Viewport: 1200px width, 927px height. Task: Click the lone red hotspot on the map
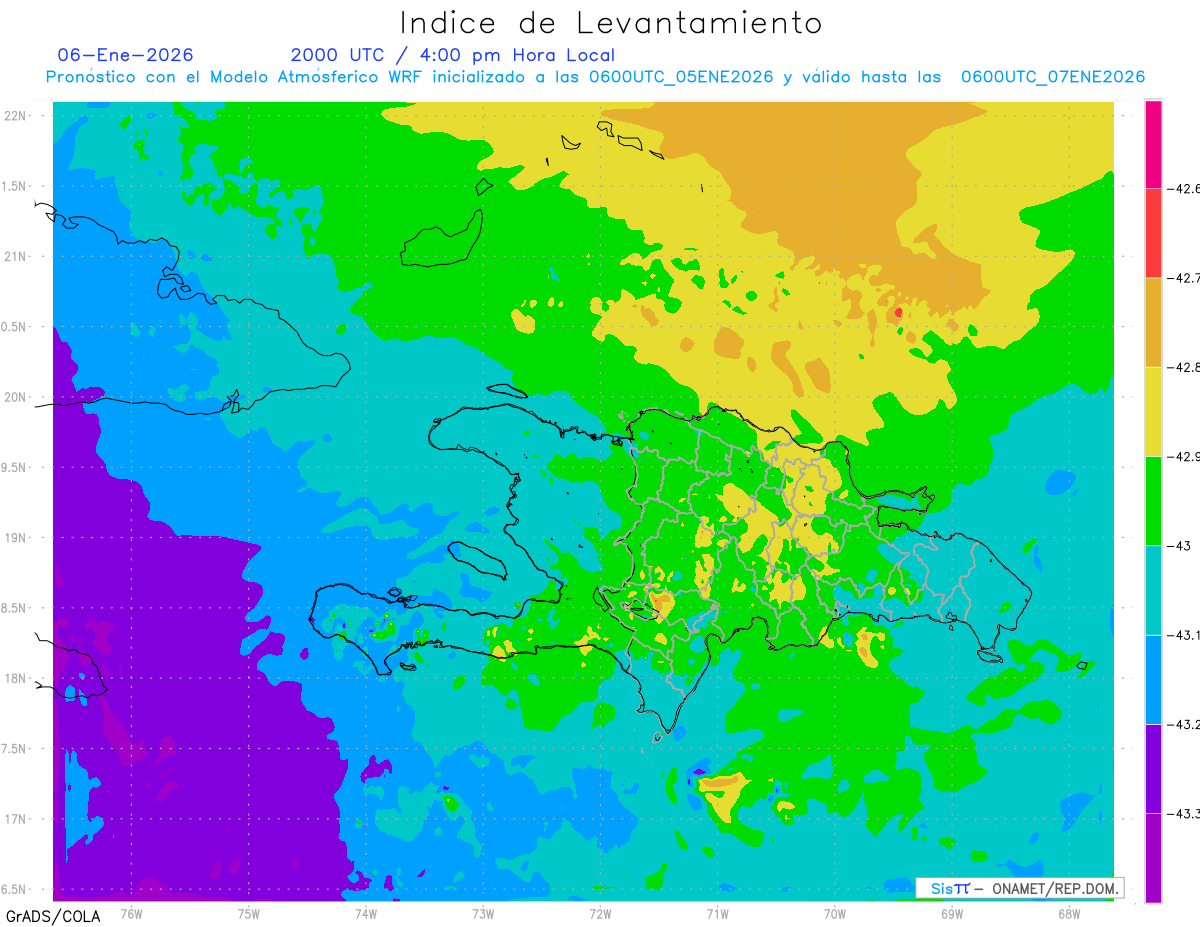point(898,312)
